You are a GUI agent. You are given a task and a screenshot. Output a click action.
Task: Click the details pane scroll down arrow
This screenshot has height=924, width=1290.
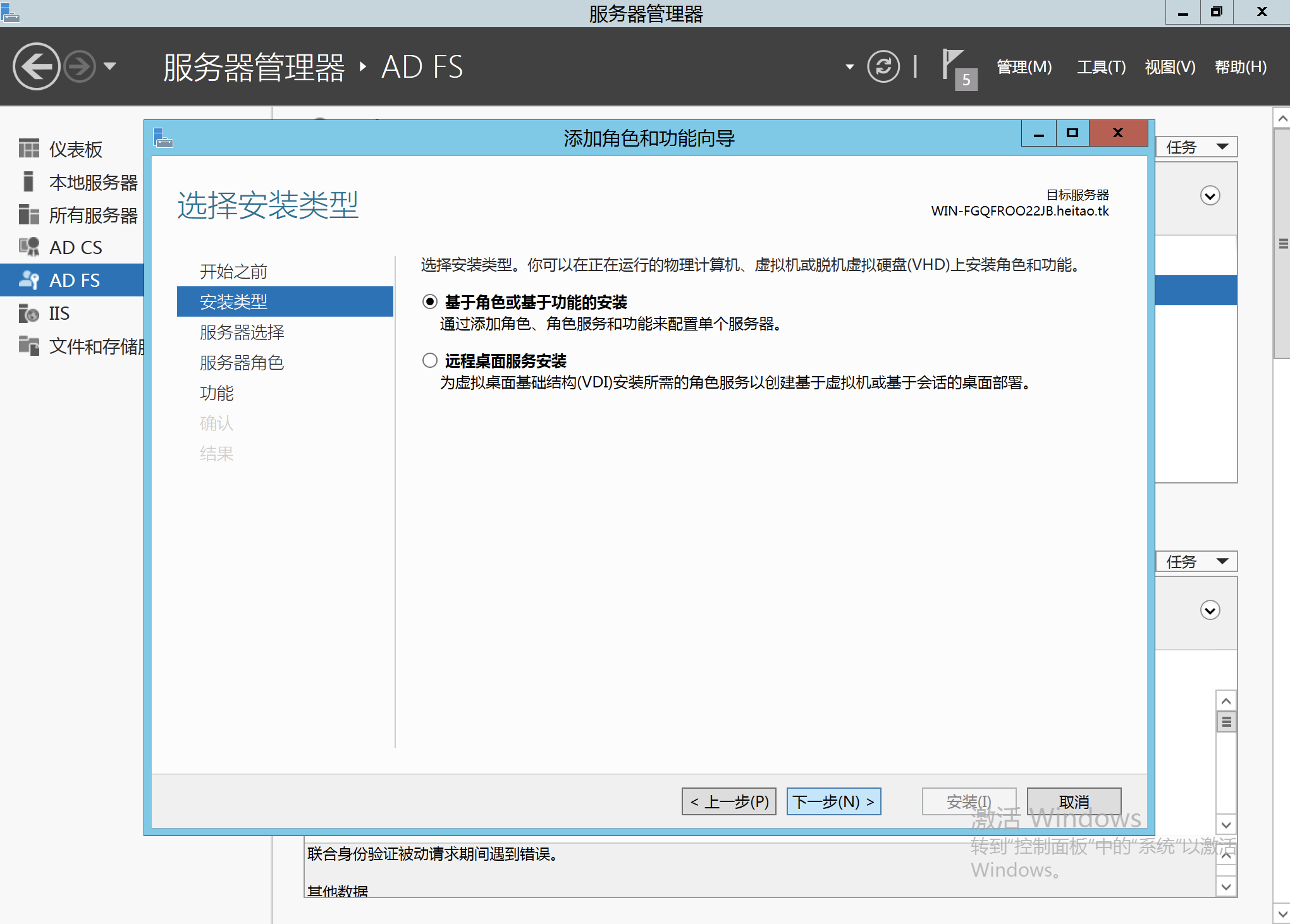click(x=1226, y=887)
